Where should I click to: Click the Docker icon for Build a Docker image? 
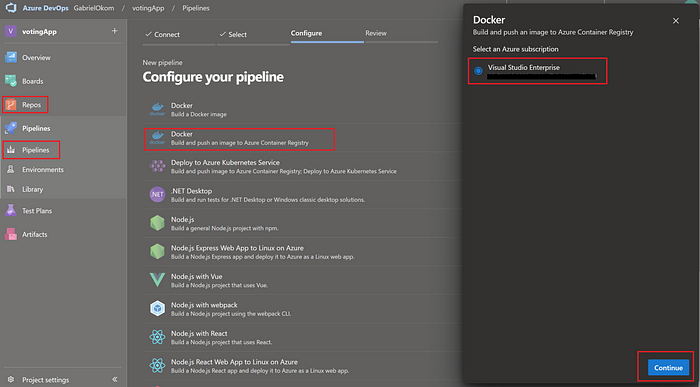pyautogui.click(x=157, y=109)
